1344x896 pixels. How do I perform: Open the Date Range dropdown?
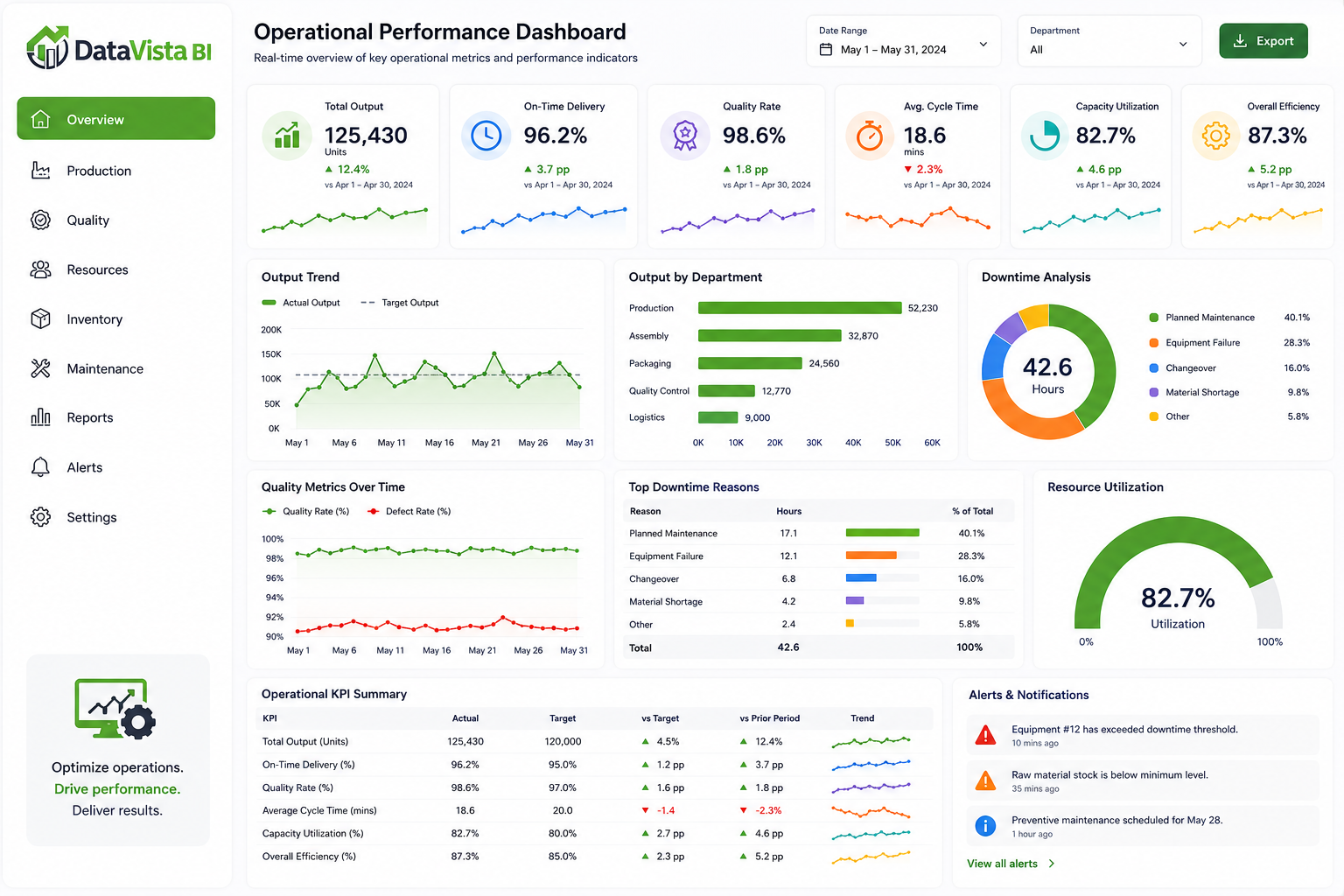pos(904,41)
